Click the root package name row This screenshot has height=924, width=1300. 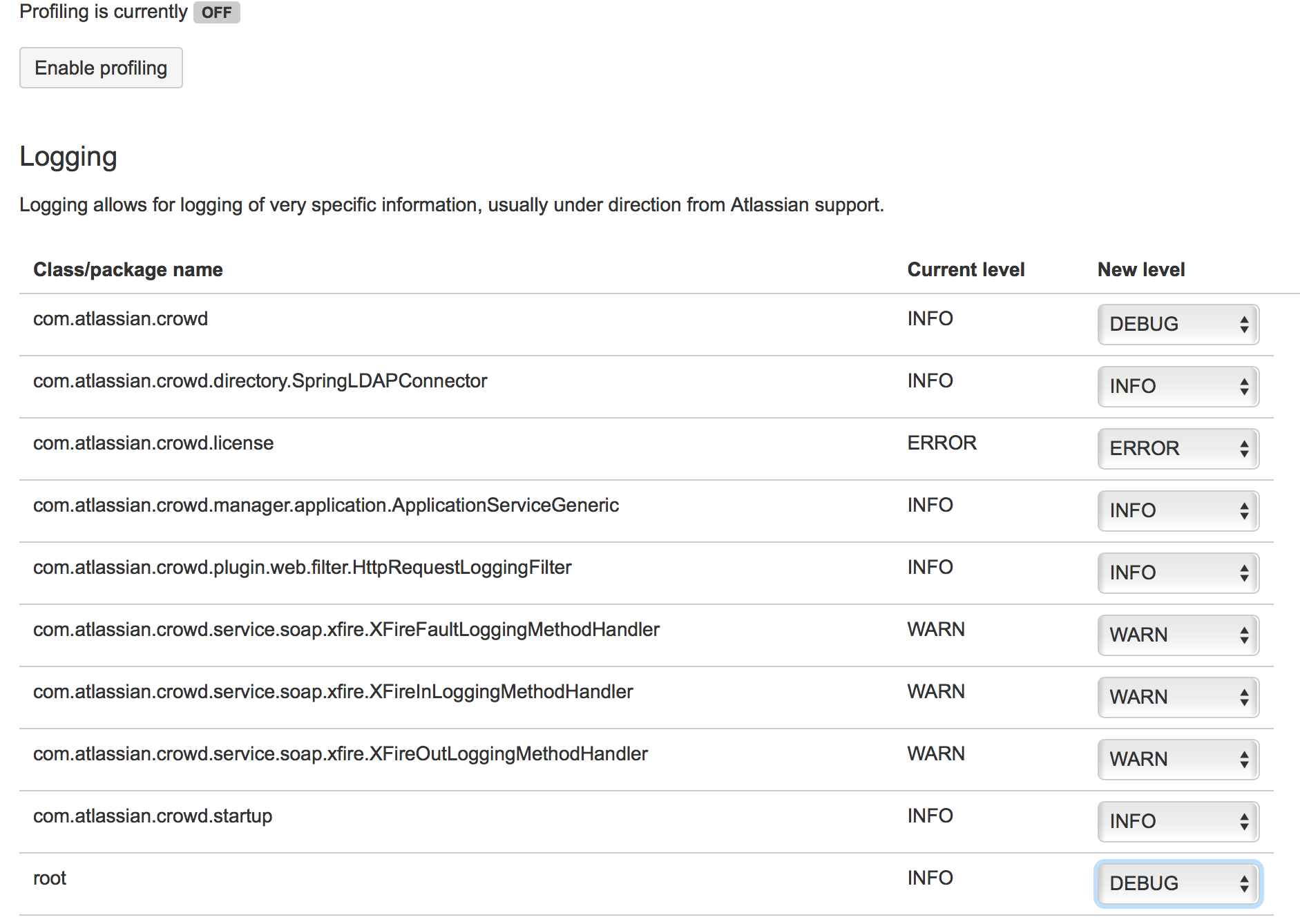tap(50, 878)
